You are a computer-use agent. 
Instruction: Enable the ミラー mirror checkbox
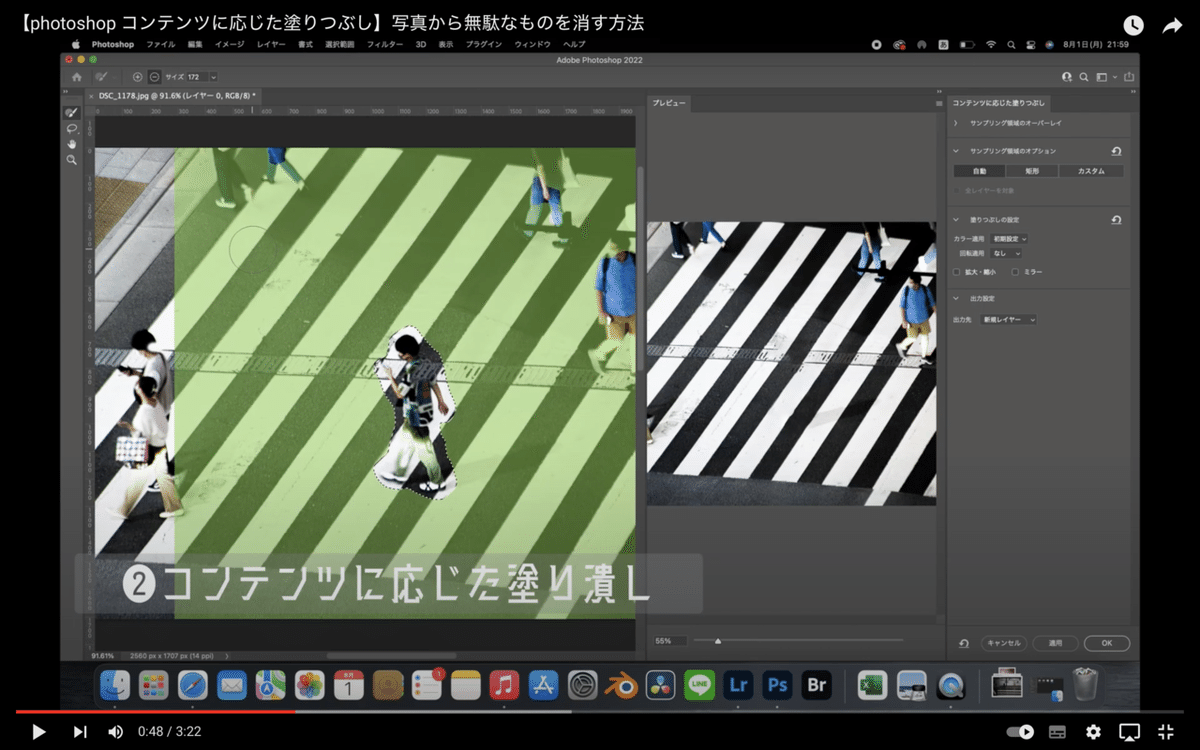1016,271
